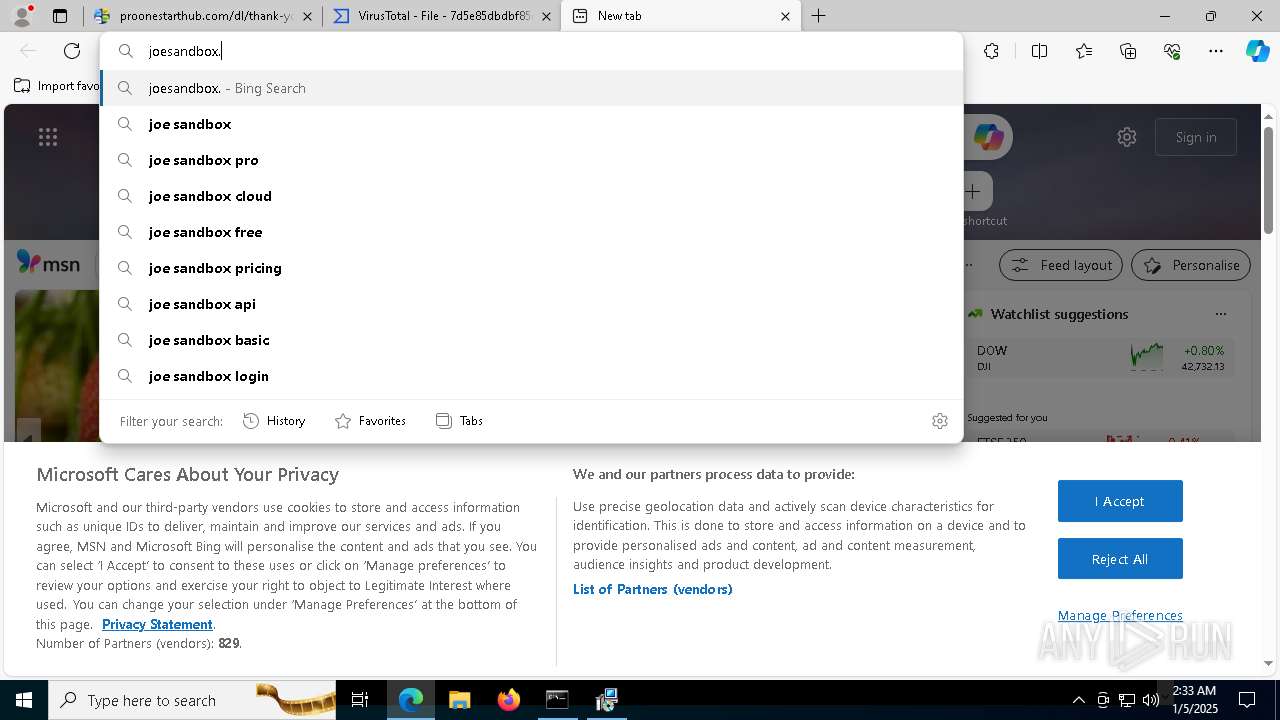
Task: Open the notifications center icon
Action: pyautogui.click(x=1247, y=700)
